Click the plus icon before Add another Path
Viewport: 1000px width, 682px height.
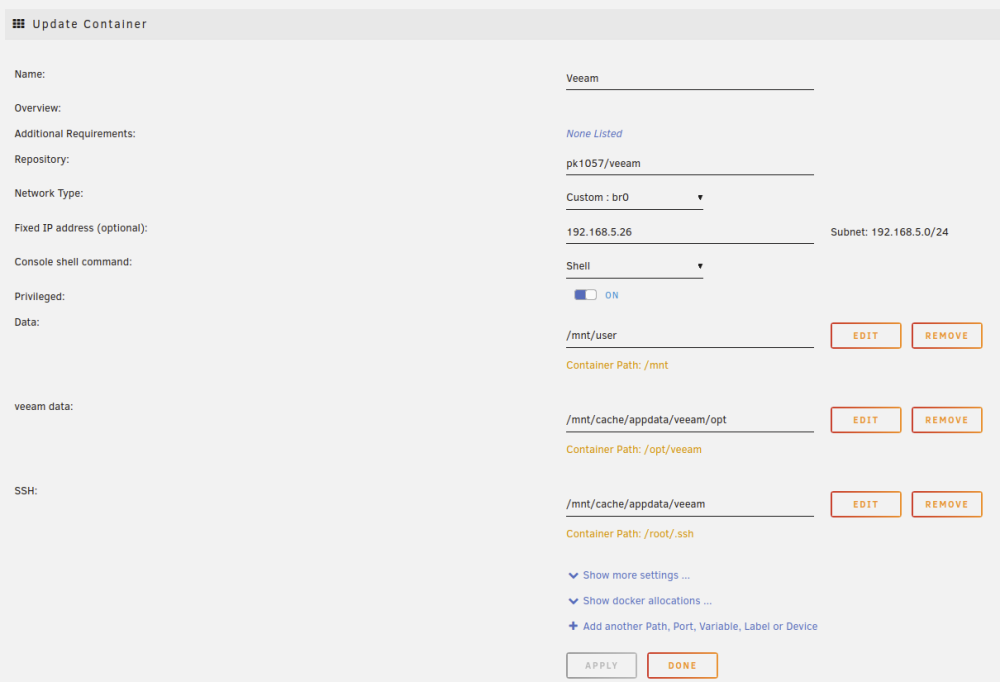(573, 626)
